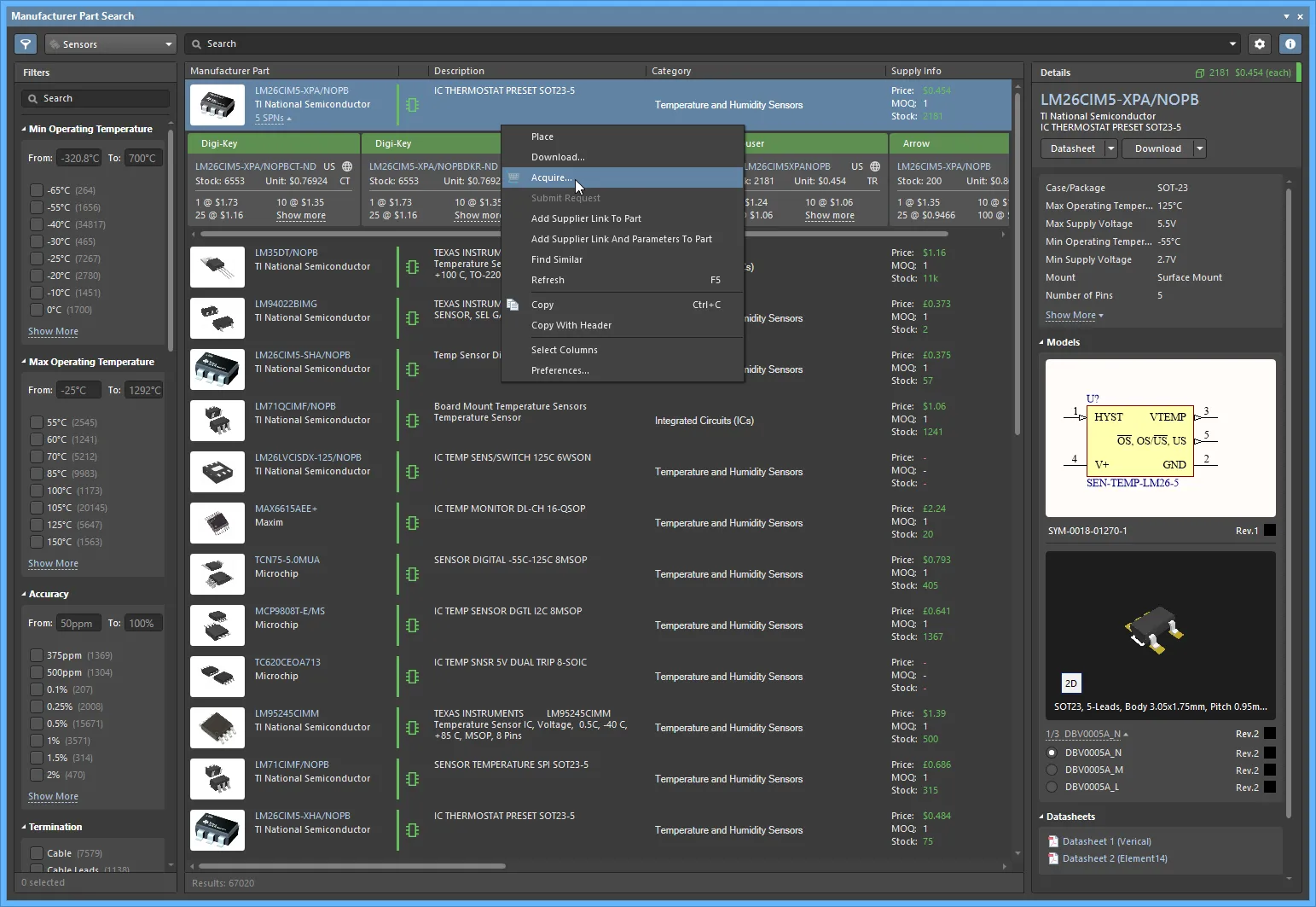Switch footprint preview to 2D
Viewport: 1316px width, 907px height.
point(1071,683)
